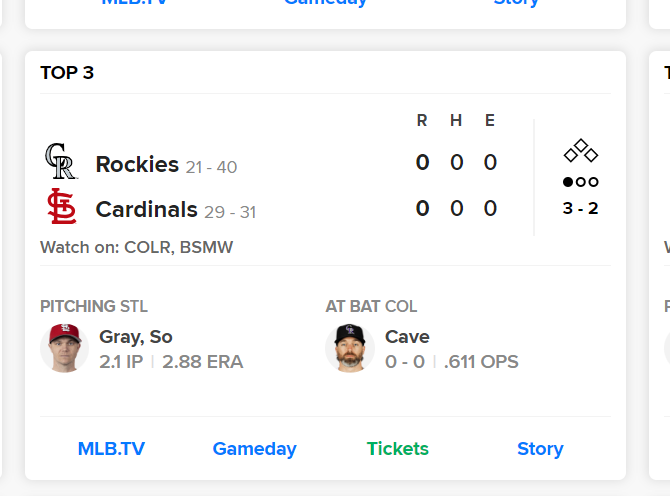Click the outs indicator dots
The height and width of the screenshot is (496, 670).
(581, 182)
